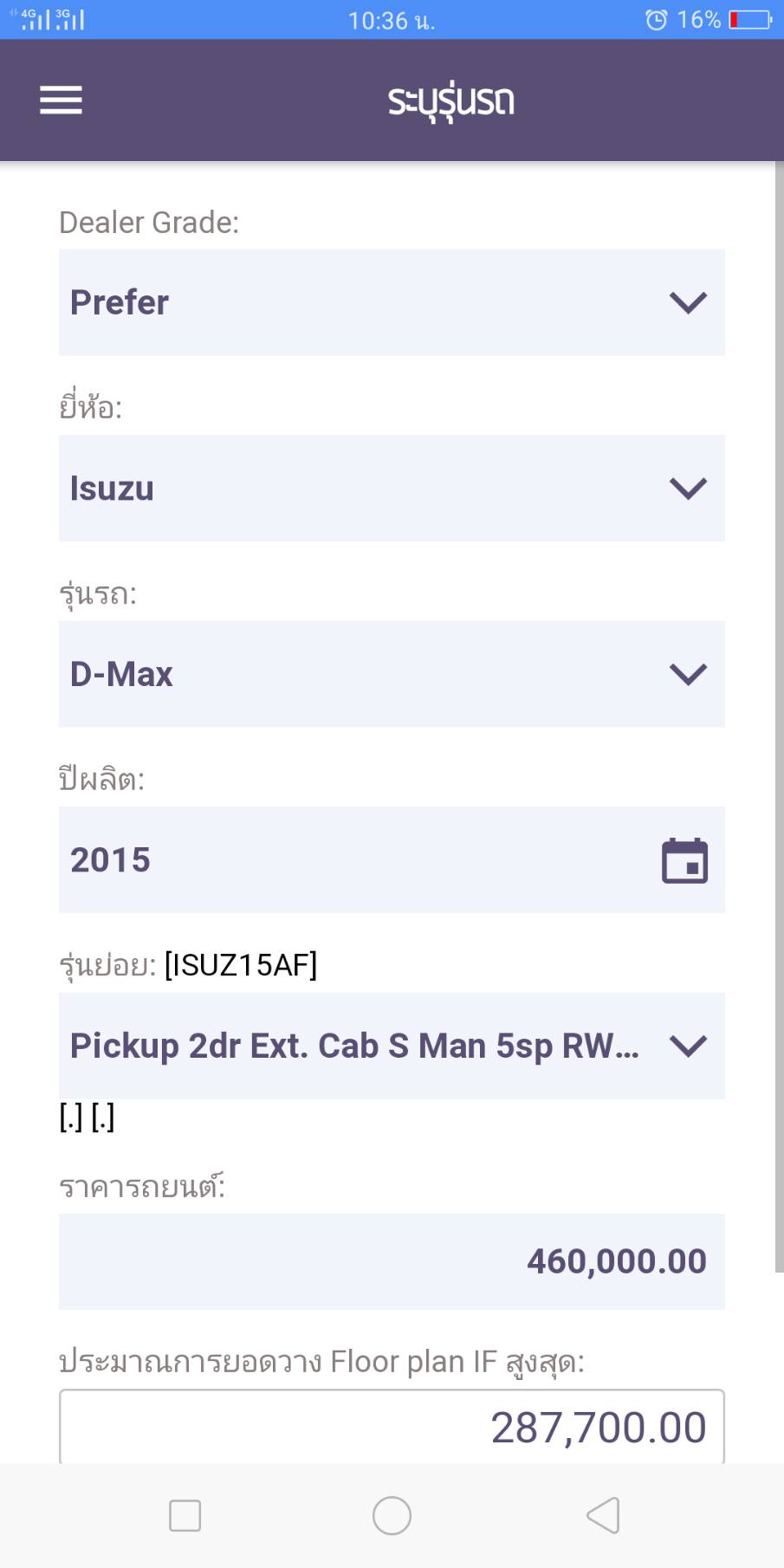Expand the D-Max model dropdown
The image size is (784, 1568).
coord(392,674)
